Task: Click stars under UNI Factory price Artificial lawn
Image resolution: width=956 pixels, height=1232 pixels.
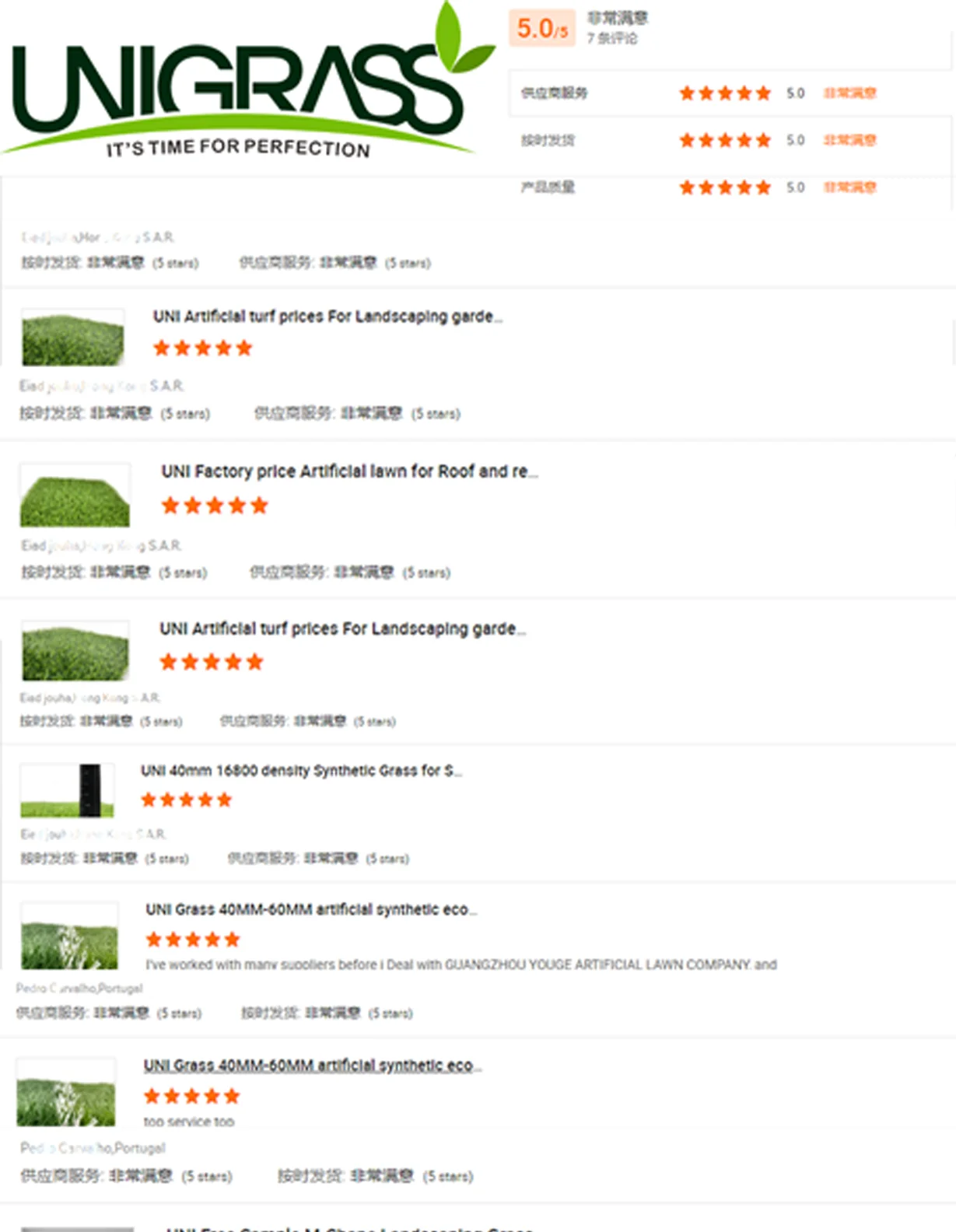Action: pyautogui.click(x=215, y=506)
